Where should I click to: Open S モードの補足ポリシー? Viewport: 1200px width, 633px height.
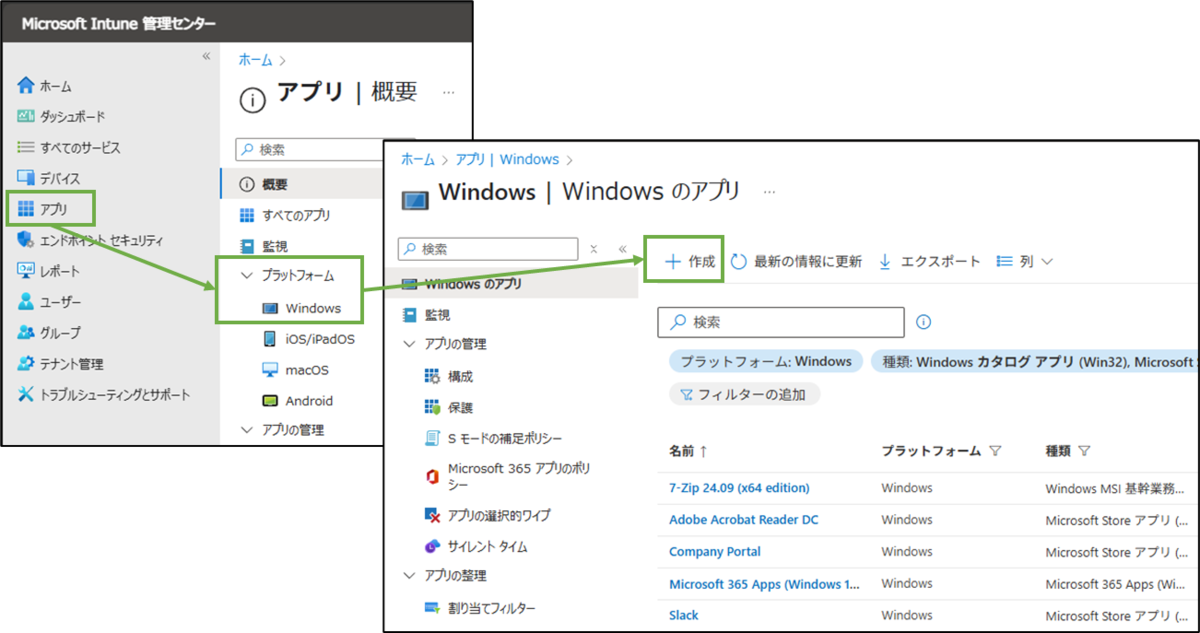pos(493,439)
